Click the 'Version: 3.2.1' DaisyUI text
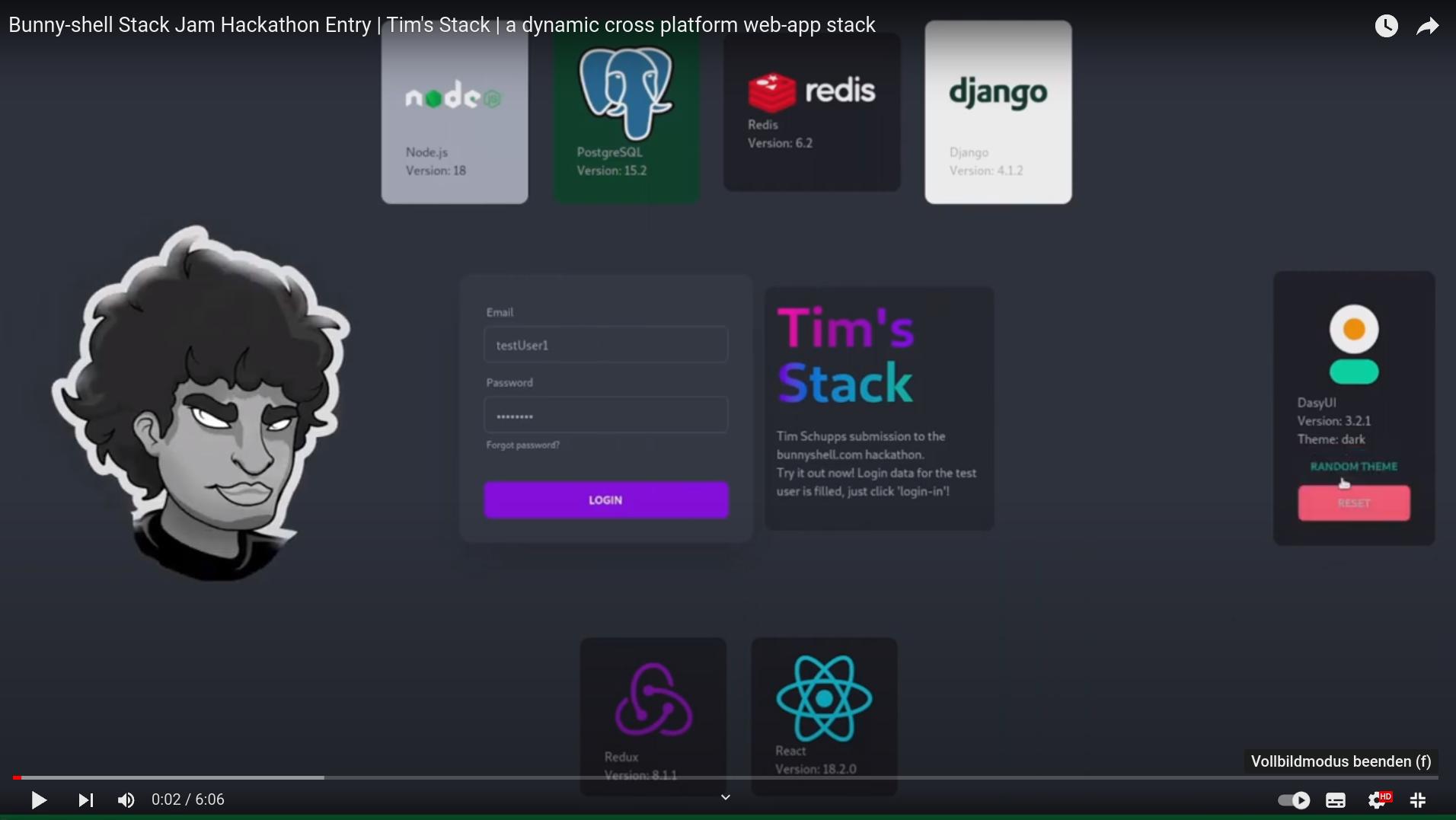This screenshot has height=820, width=1456. click(1334, 421)
